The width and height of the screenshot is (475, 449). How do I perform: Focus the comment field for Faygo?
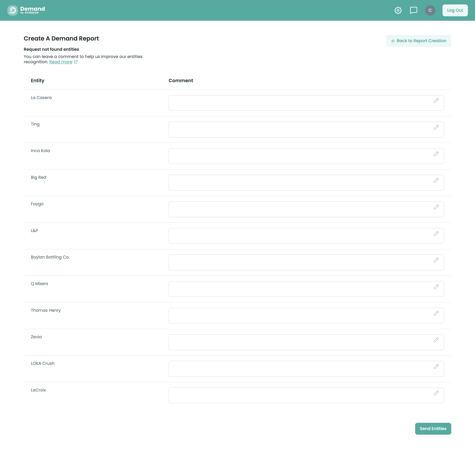(306, 209)
